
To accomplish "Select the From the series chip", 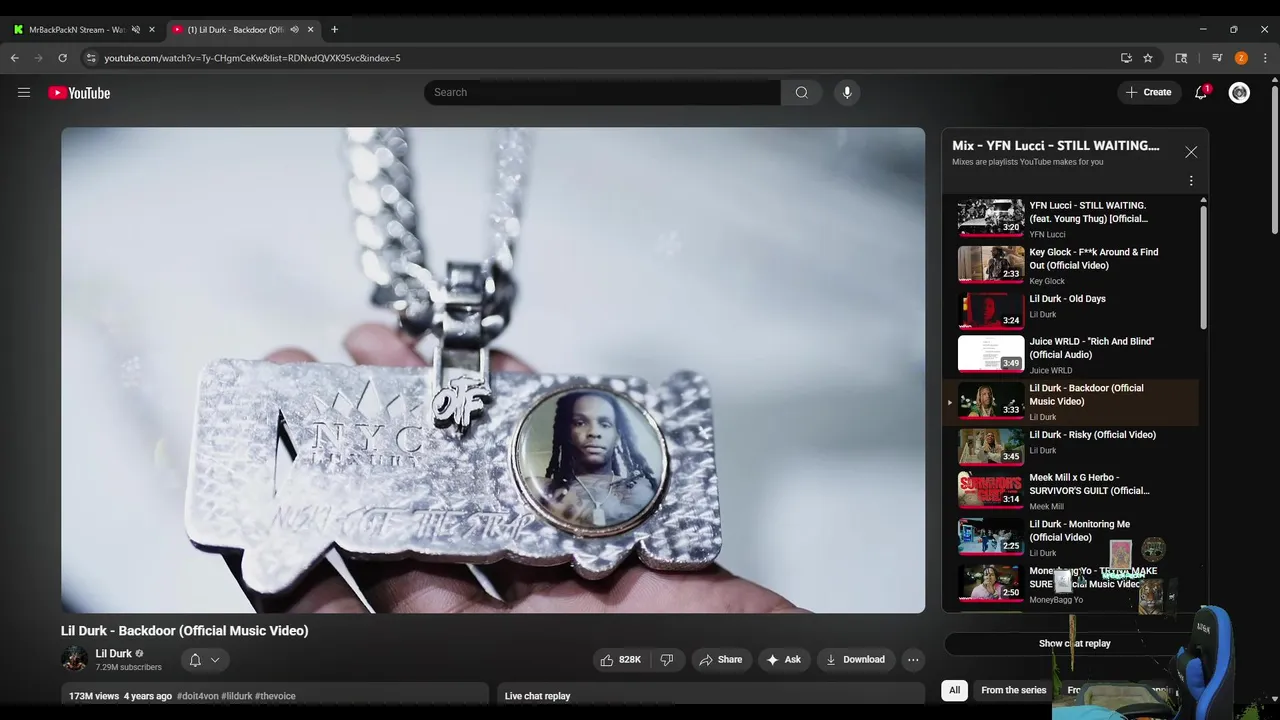I will 1013,690.
